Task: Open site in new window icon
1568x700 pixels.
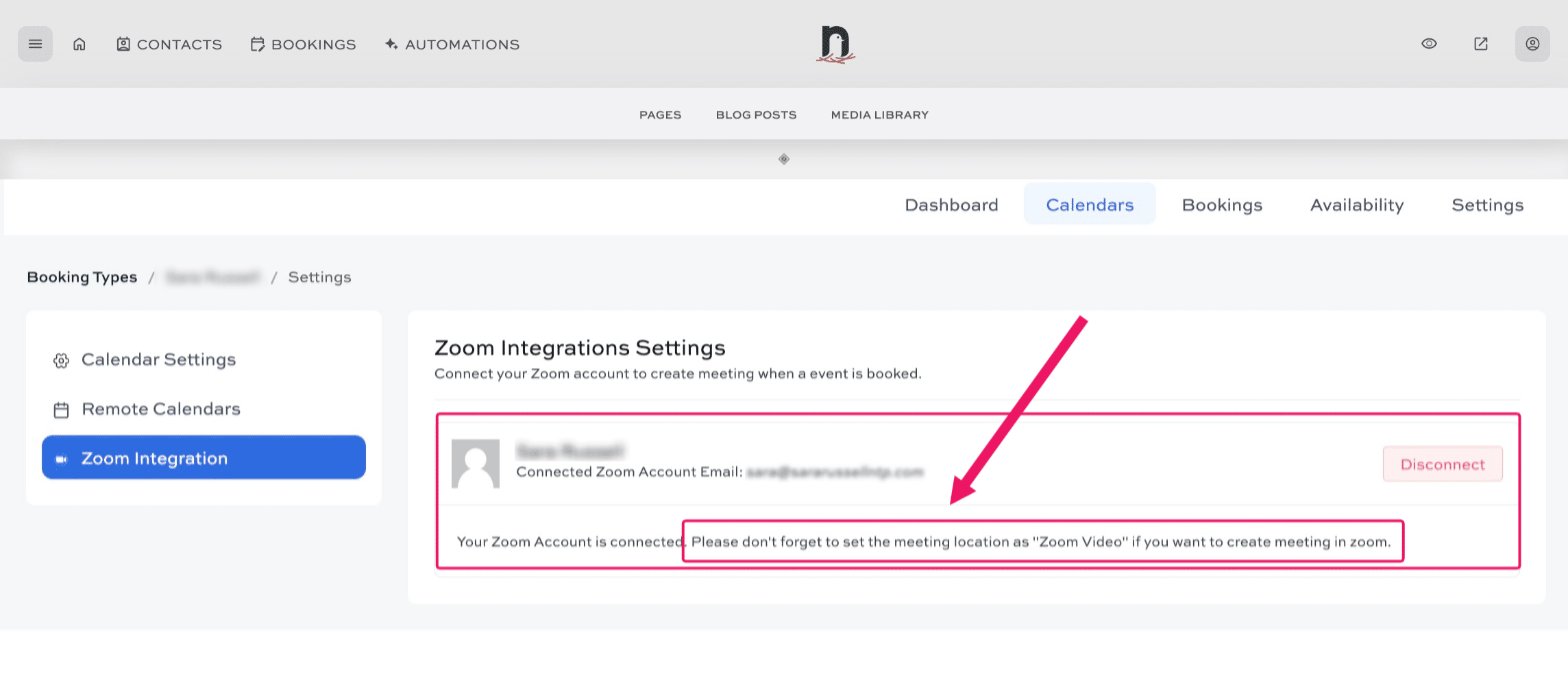Action: tap(1481, 44)
